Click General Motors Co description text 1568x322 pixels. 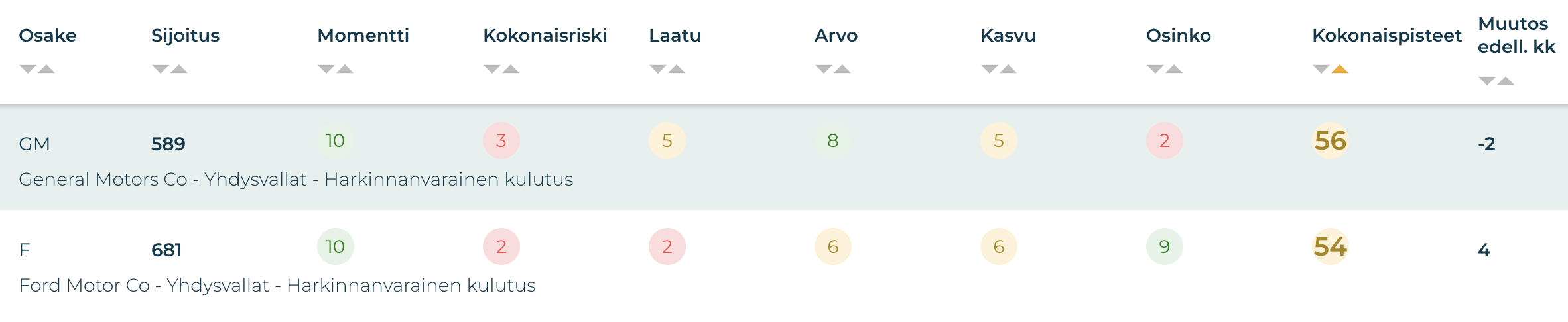295,180
